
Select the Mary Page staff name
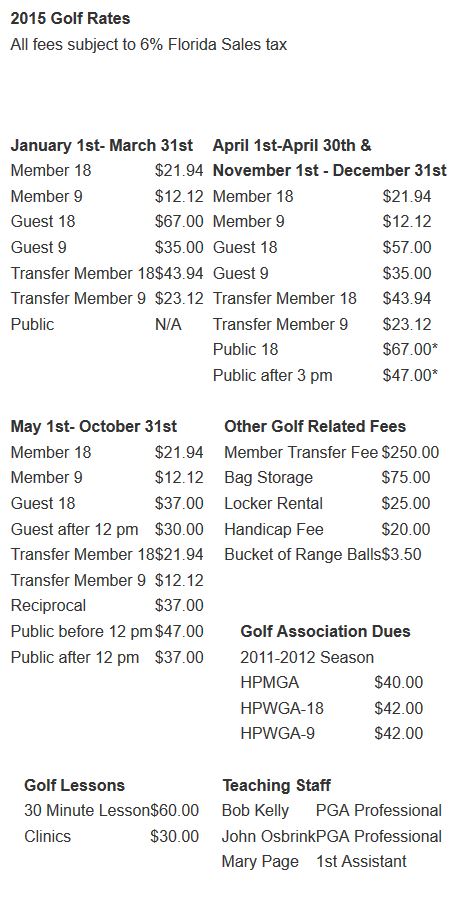coord(260,861)
